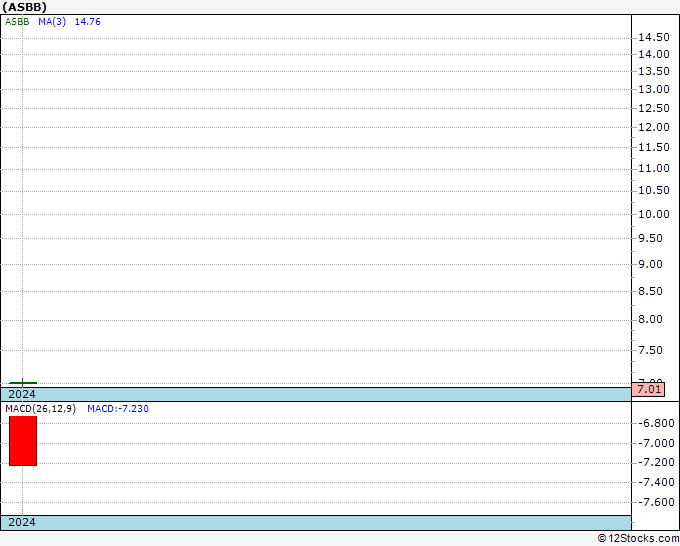Click the moving average value 14.76
This screenshot has width=680, height=546.
click(x=88, y=22)
